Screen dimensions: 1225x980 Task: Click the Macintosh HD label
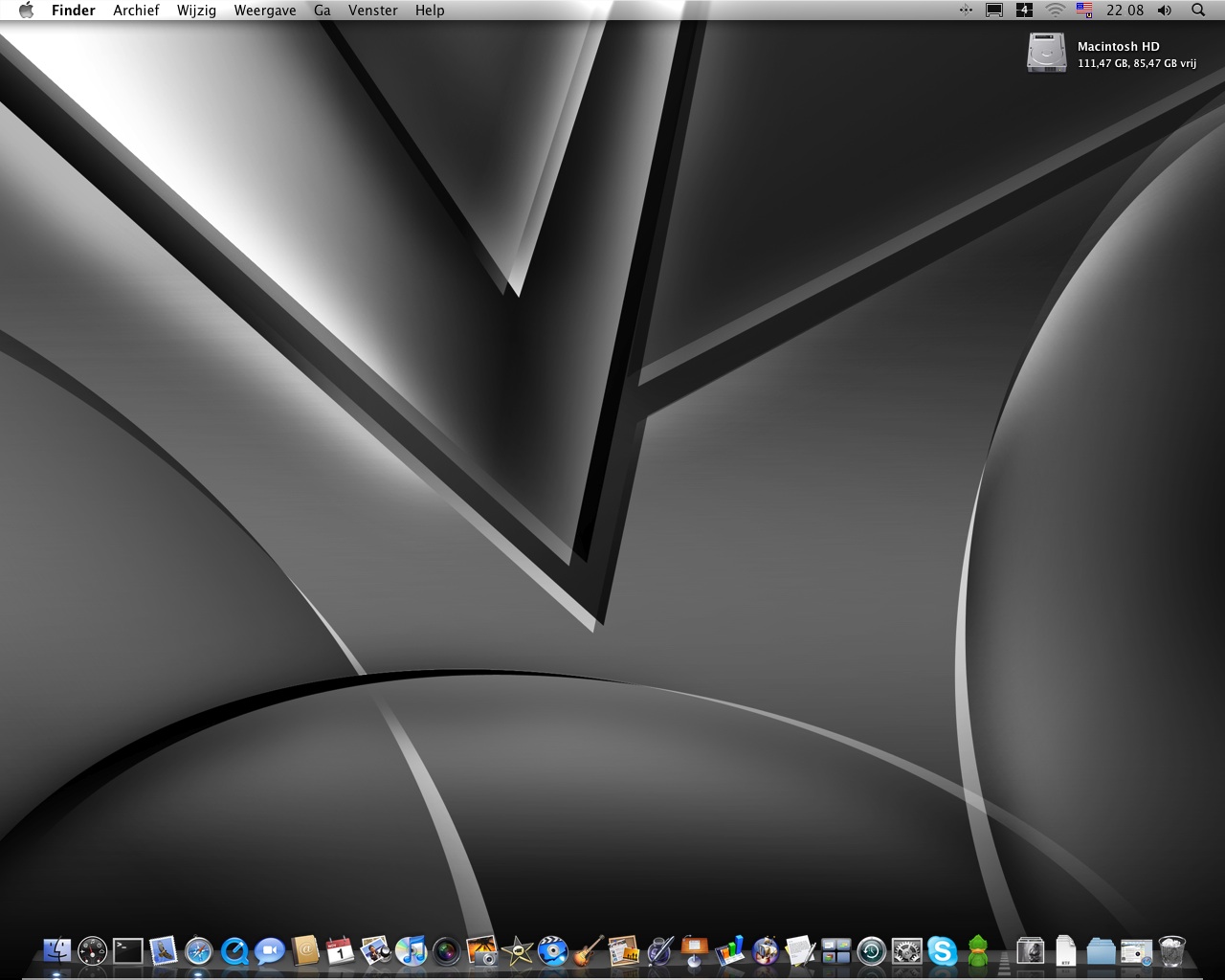(x=1118, y=46)
